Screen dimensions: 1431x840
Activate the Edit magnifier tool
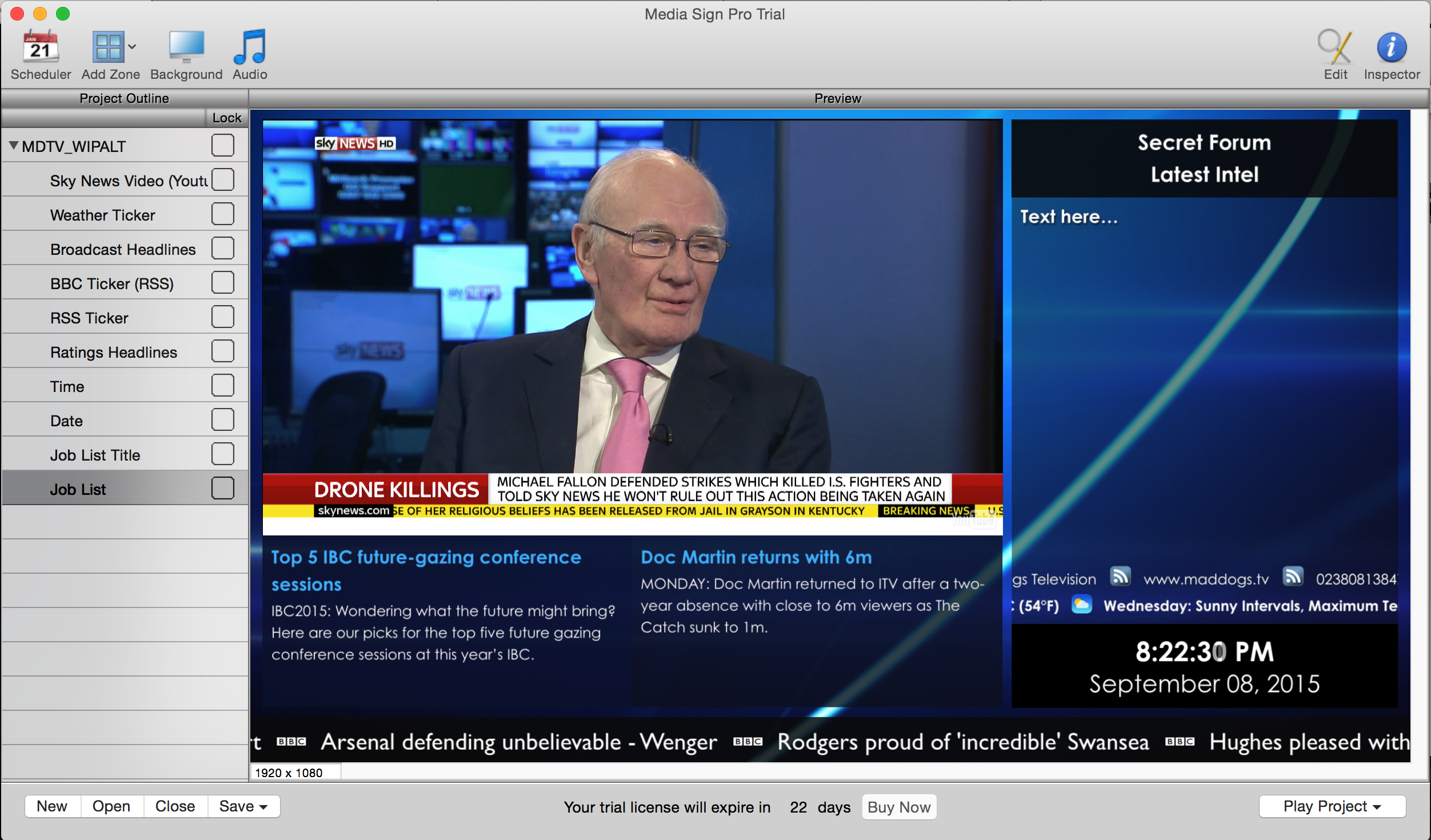coord(1335,55)
